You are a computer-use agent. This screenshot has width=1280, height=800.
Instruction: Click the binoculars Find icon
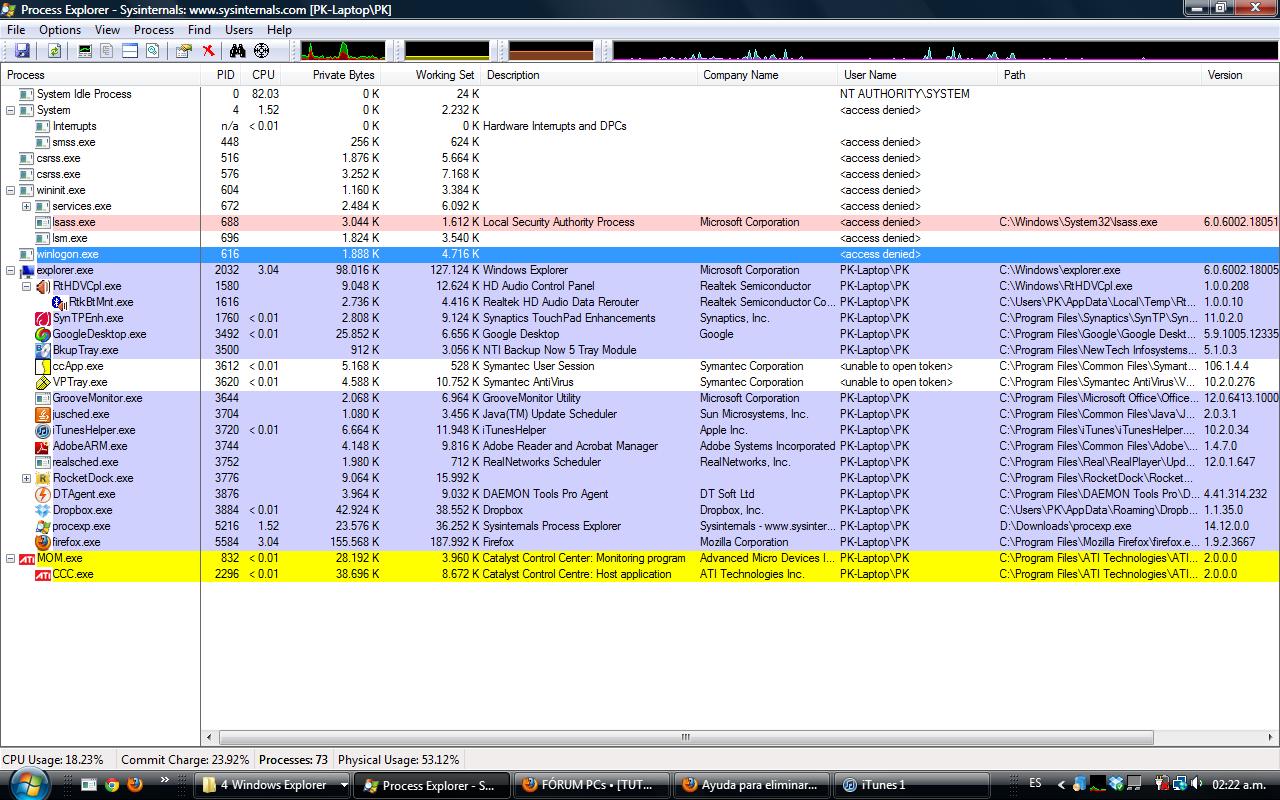coord(238,51)
